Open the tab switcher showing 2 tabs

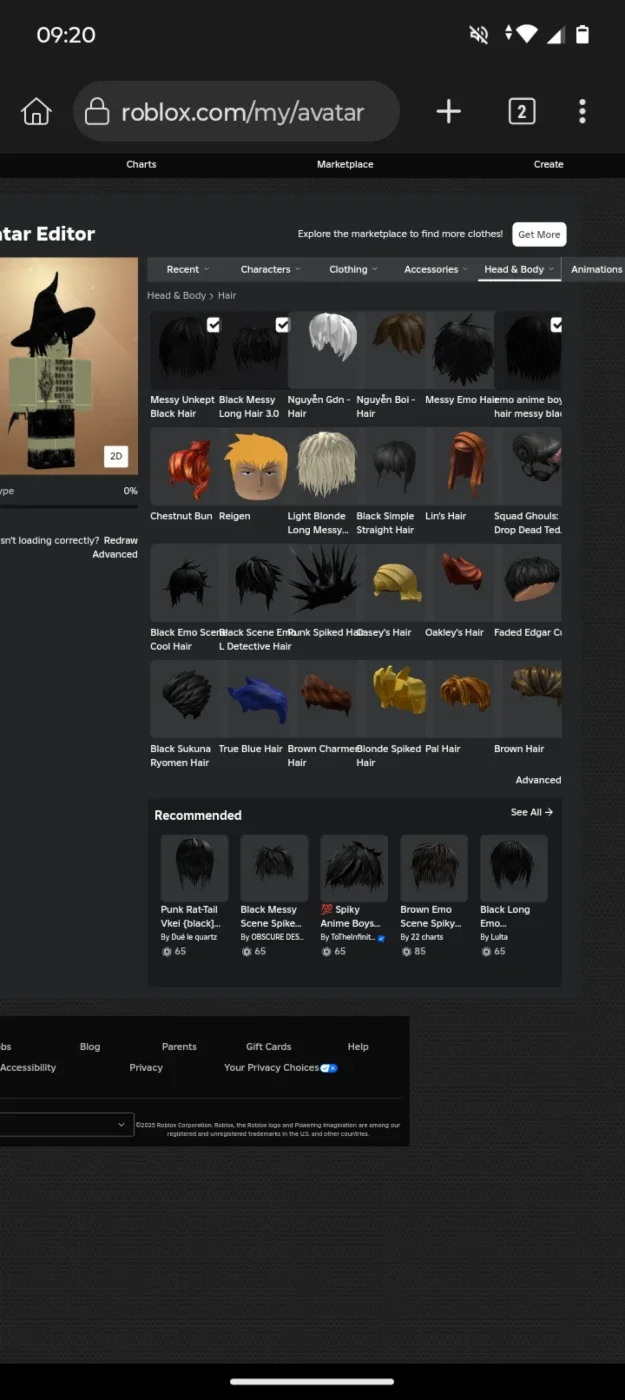click(x=521, y=111)
